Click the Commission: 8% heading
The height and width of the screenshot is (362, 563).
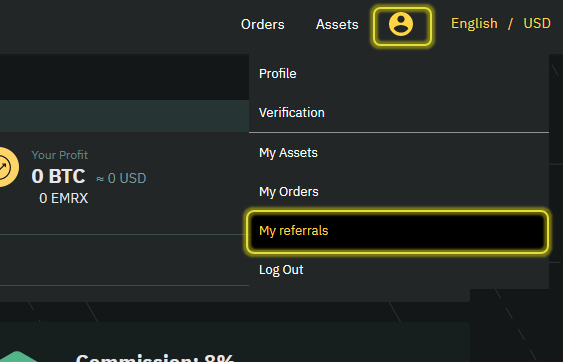[x=155, y=357]
